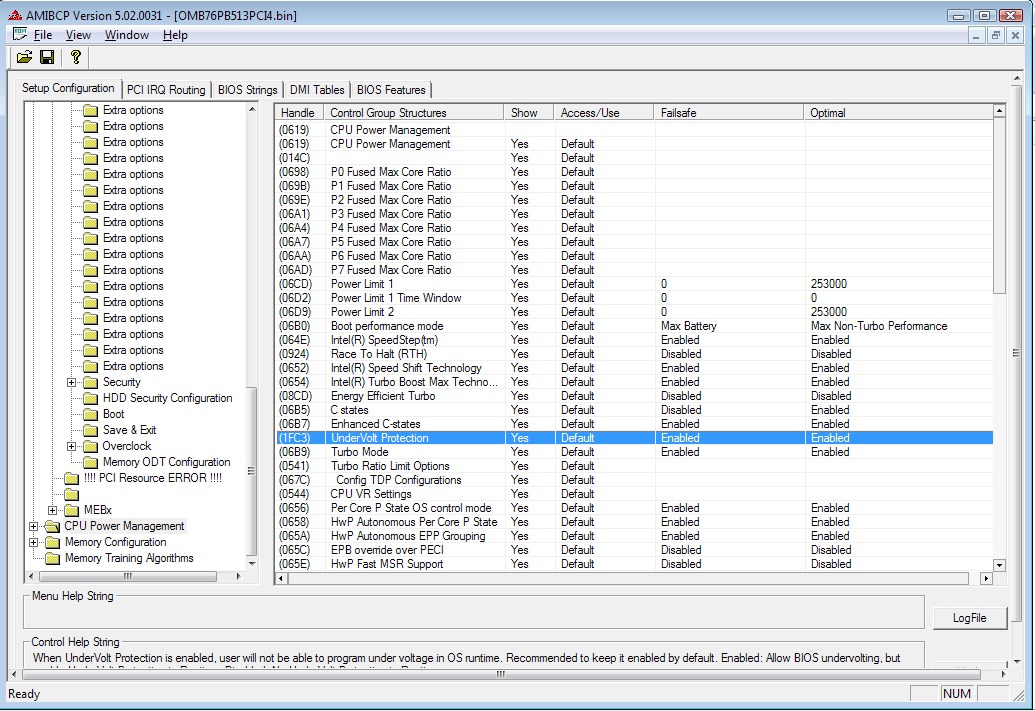Switch to the BIOS Strings tab

(x=248, y=90)
